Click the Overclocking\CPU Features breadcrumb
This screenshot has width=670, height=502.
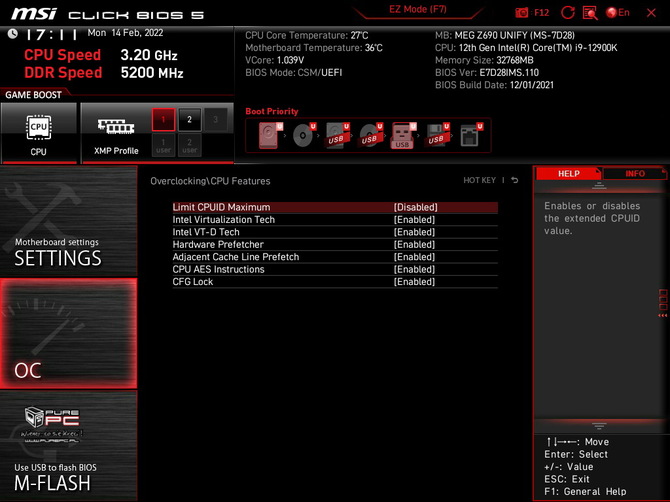click(210, 181)
